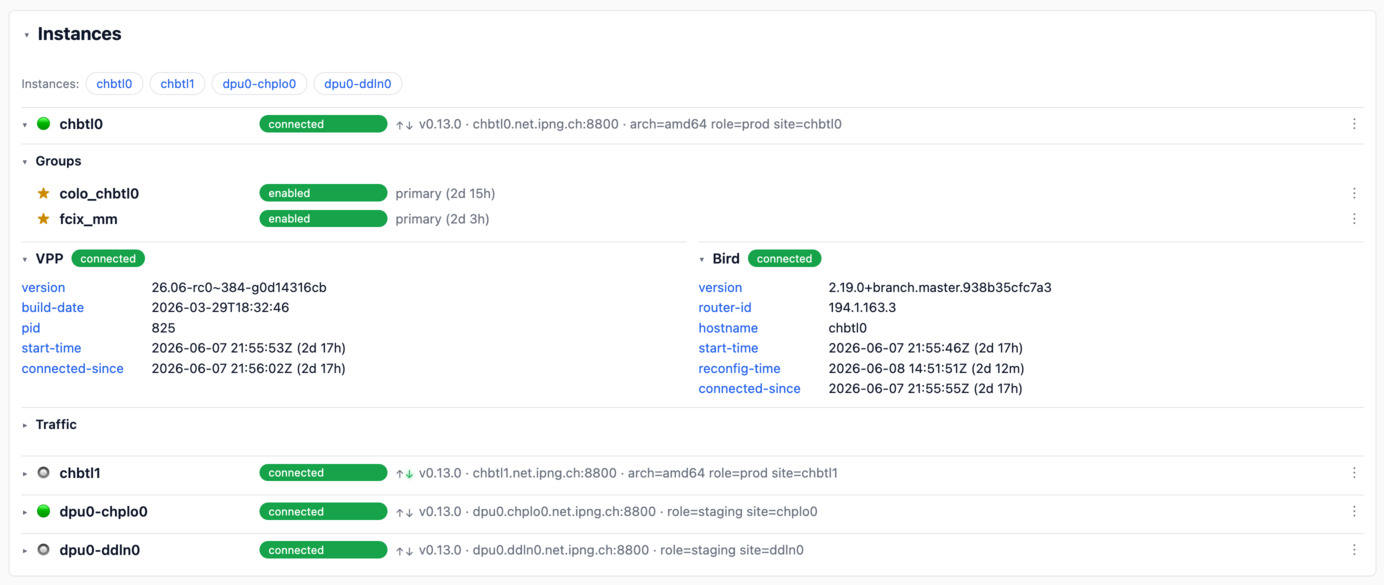Click the build-date value 2026-03-29T18:32:46

click(220, 307)
